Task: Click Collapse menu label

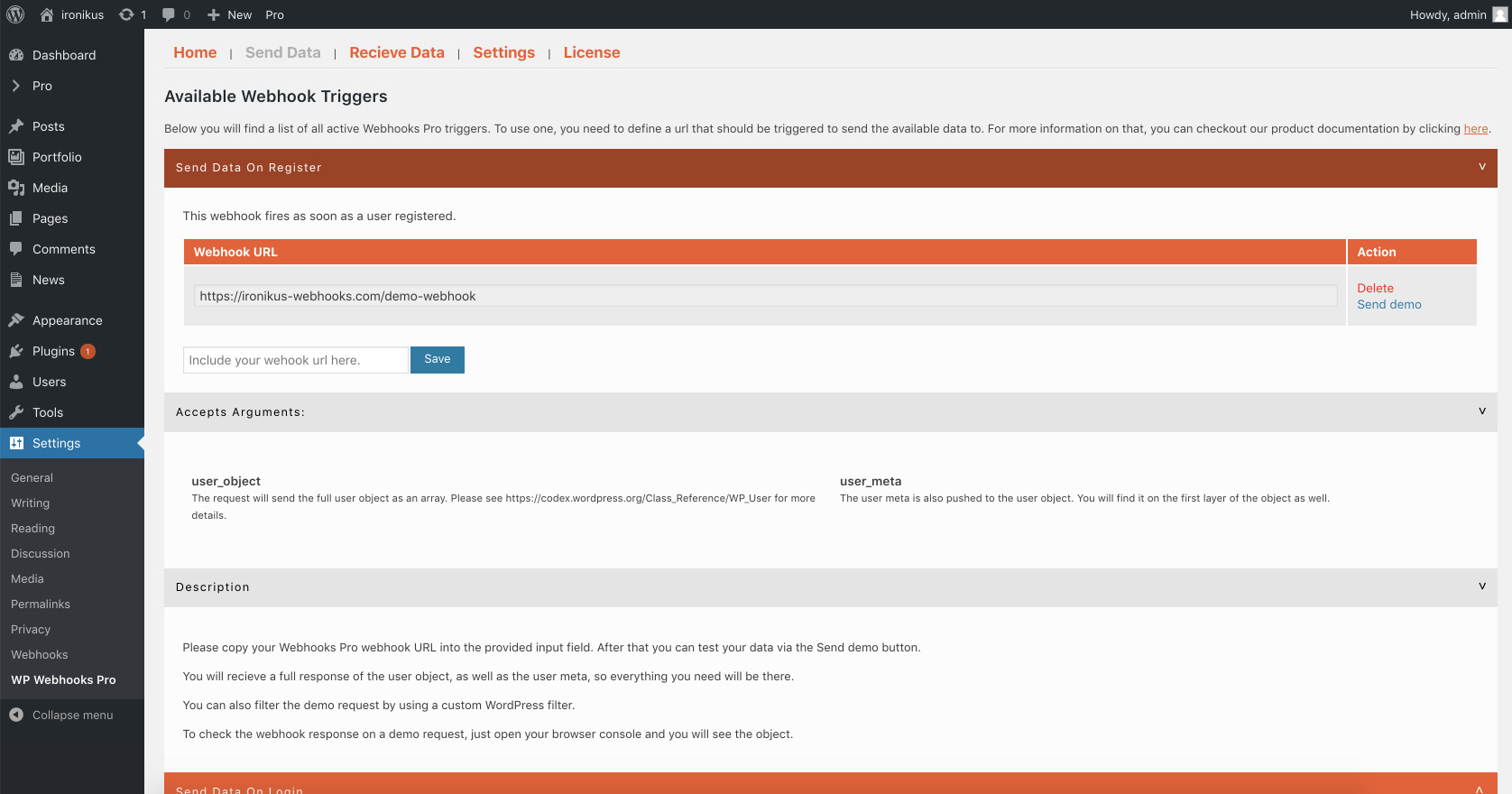Action: click(73, 715)
